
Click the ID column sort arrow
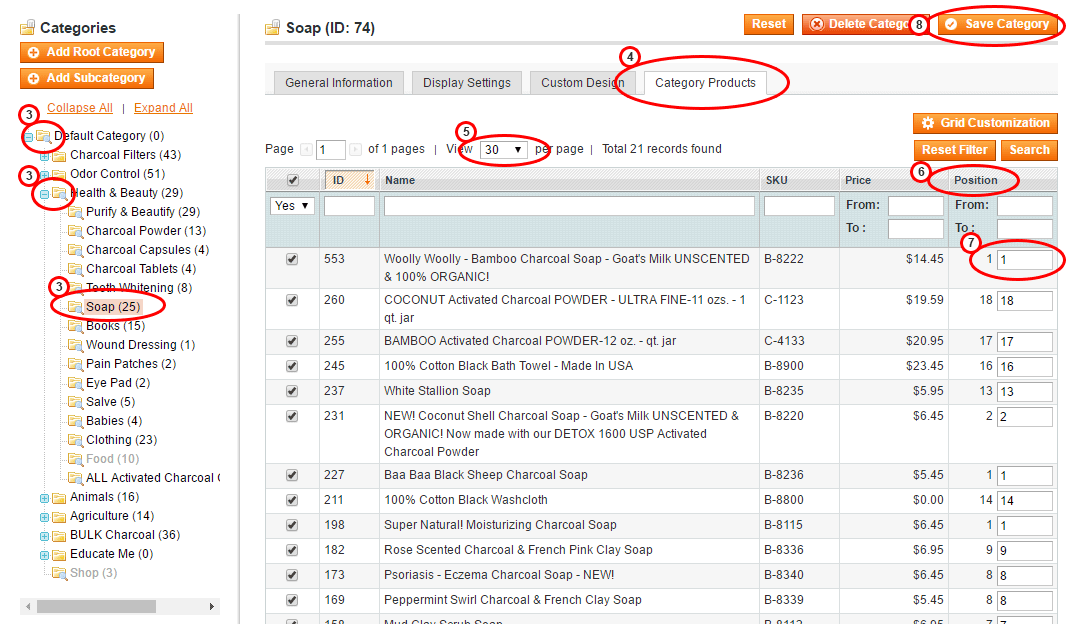(367, 180)
